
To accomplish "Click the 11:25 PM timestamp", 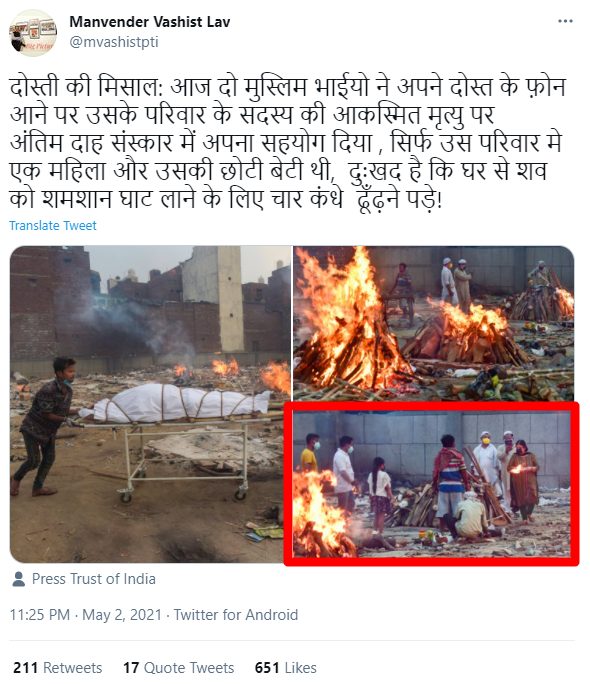I will (40, 615).
